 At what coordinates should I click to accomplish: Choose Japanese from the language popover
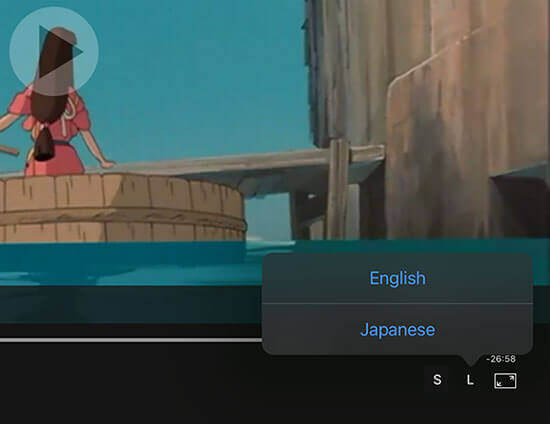pyautogui.click(x=397, y=330)
